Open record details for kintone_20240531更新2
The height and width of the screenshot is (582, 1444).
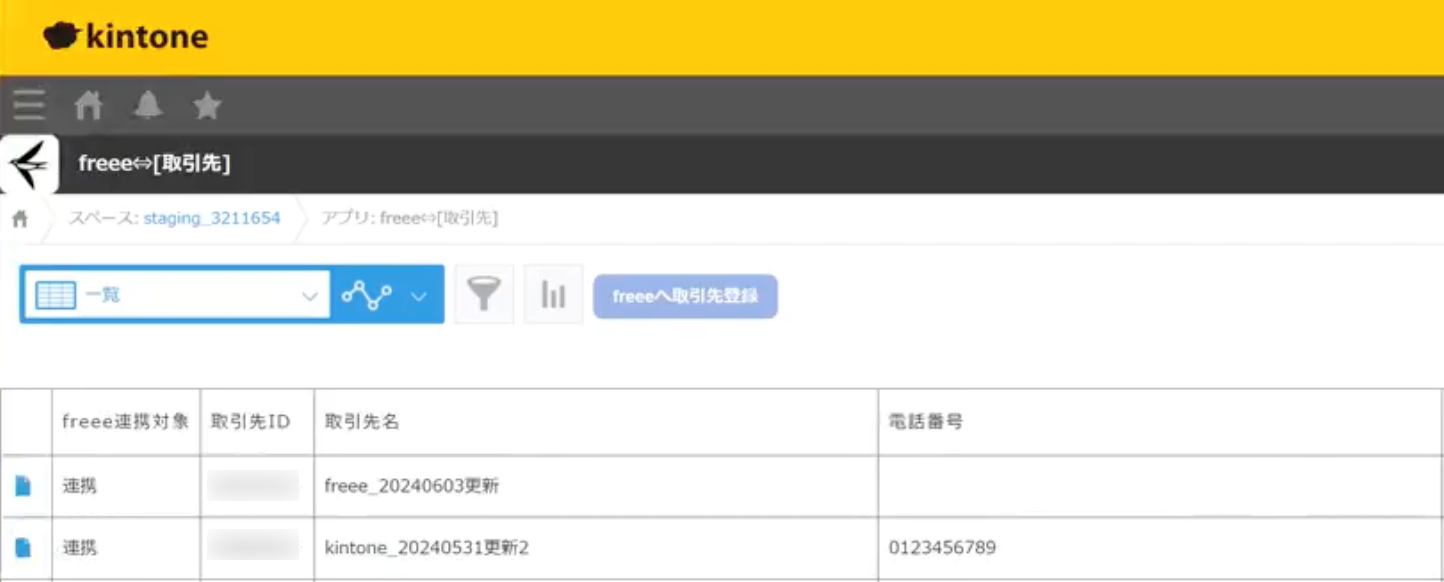23,547
